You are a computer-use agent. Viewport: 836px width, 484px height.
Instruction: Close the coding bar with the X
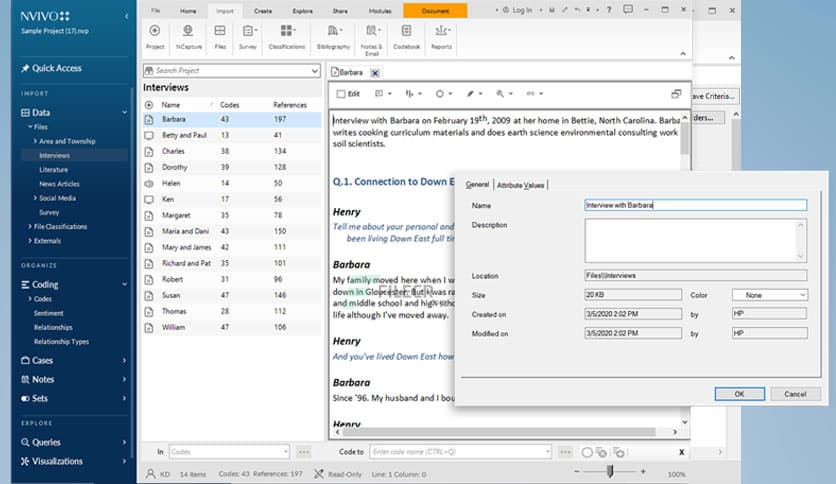tap(681, 452)
